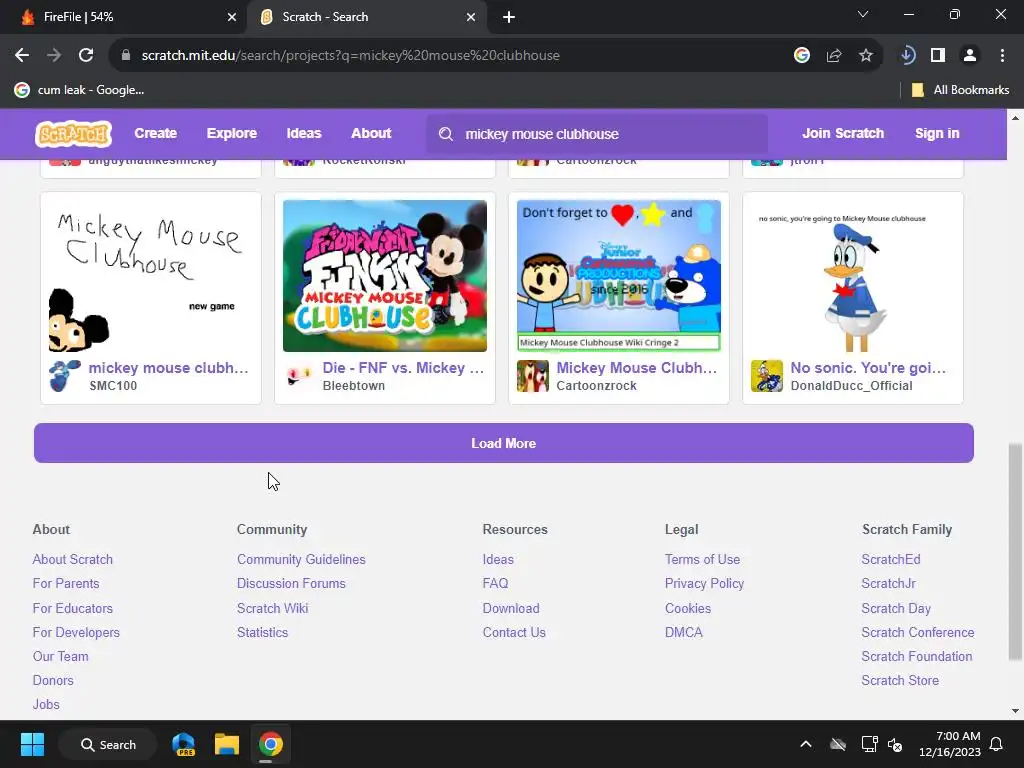Click the Chrome icon in the taskbar
1024x768 pixels.
coord(270,744)
